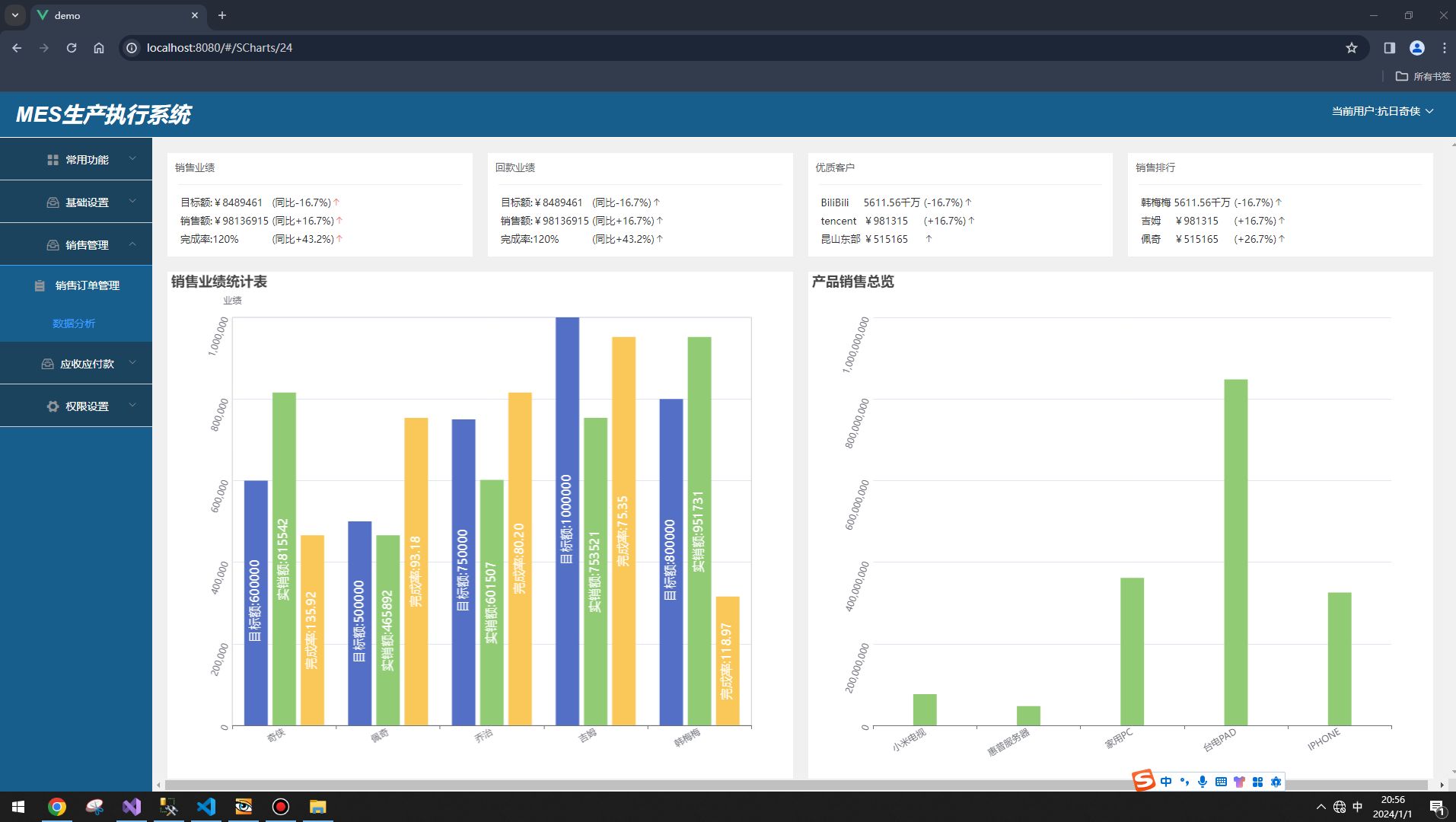Open Visual Studio from the taskbar
This screenshot has height=822, width=1456.
click(132, 807)
